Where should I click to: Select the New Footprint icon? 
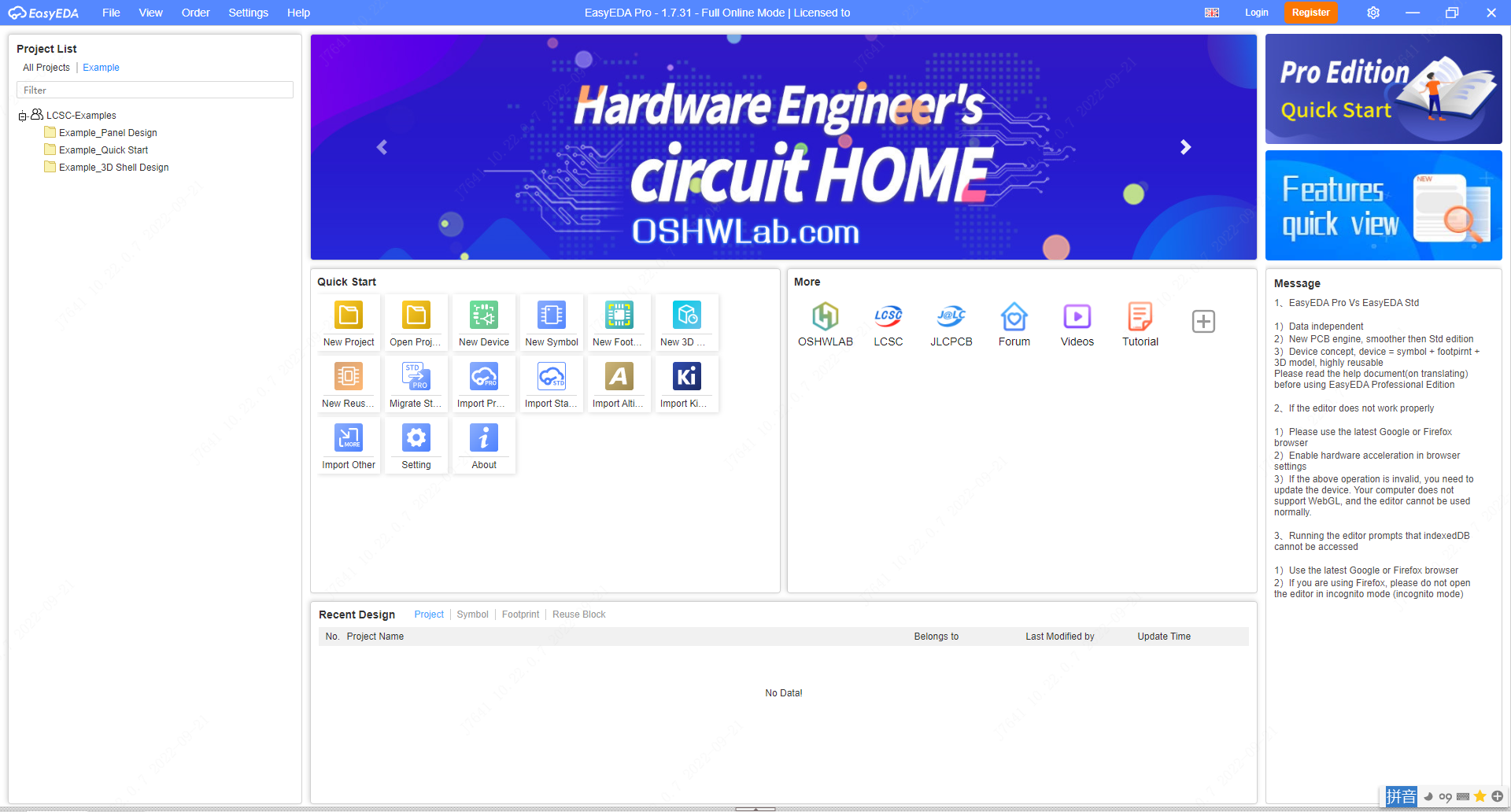click(x=619, y=316)
